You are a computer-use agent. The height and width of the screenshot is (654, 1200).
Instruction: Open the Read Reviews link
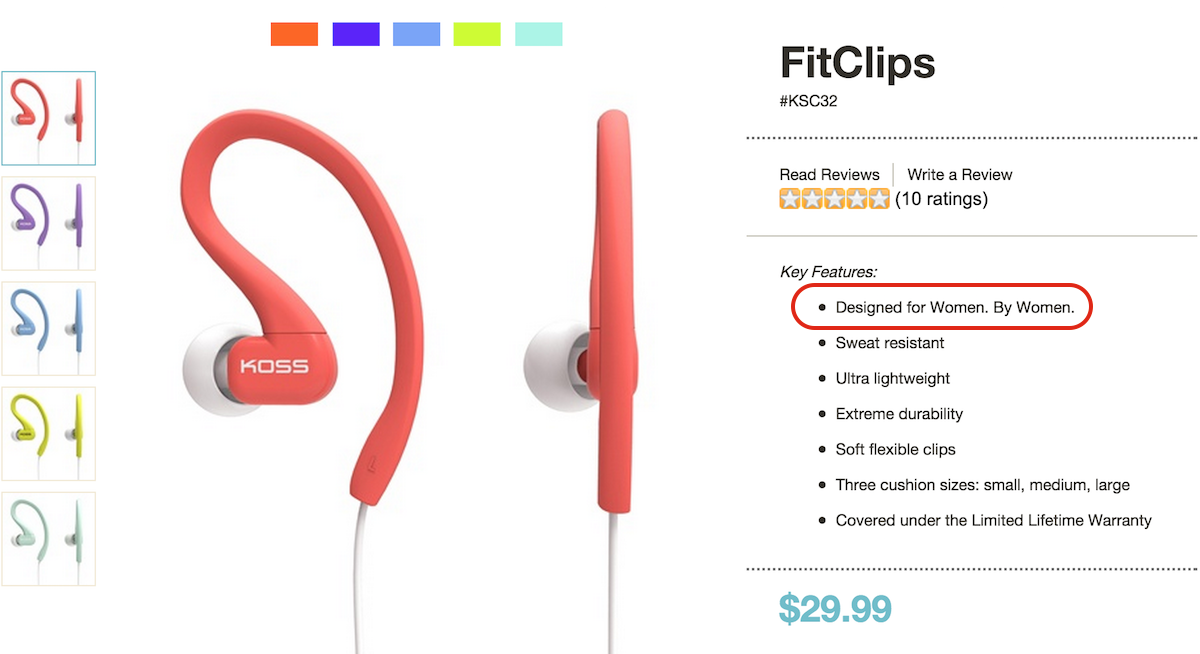pyautogui.click(x=830, y=174)
